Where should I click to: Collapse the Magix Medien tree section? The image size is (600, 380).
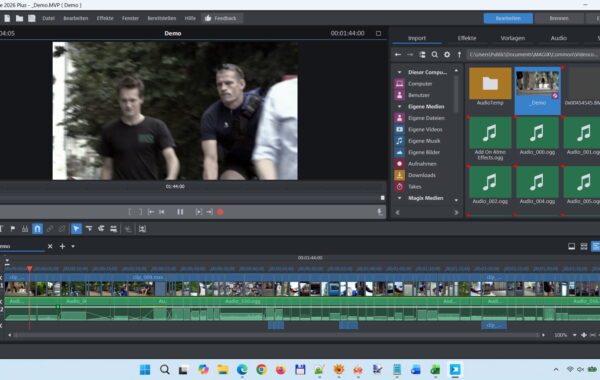click(x=399, y=198)
